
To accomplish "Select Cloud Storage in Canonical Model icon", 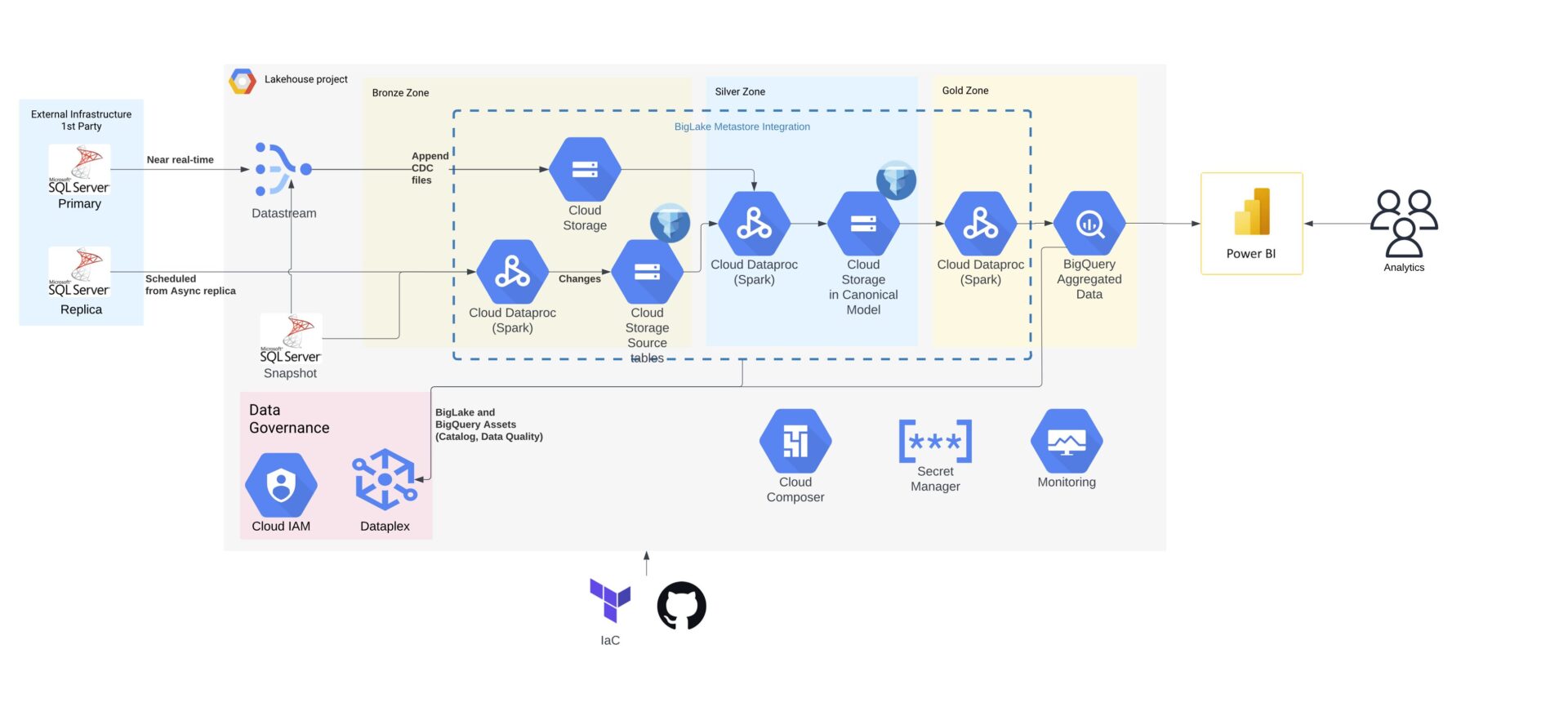I will [x=863, y=223].
